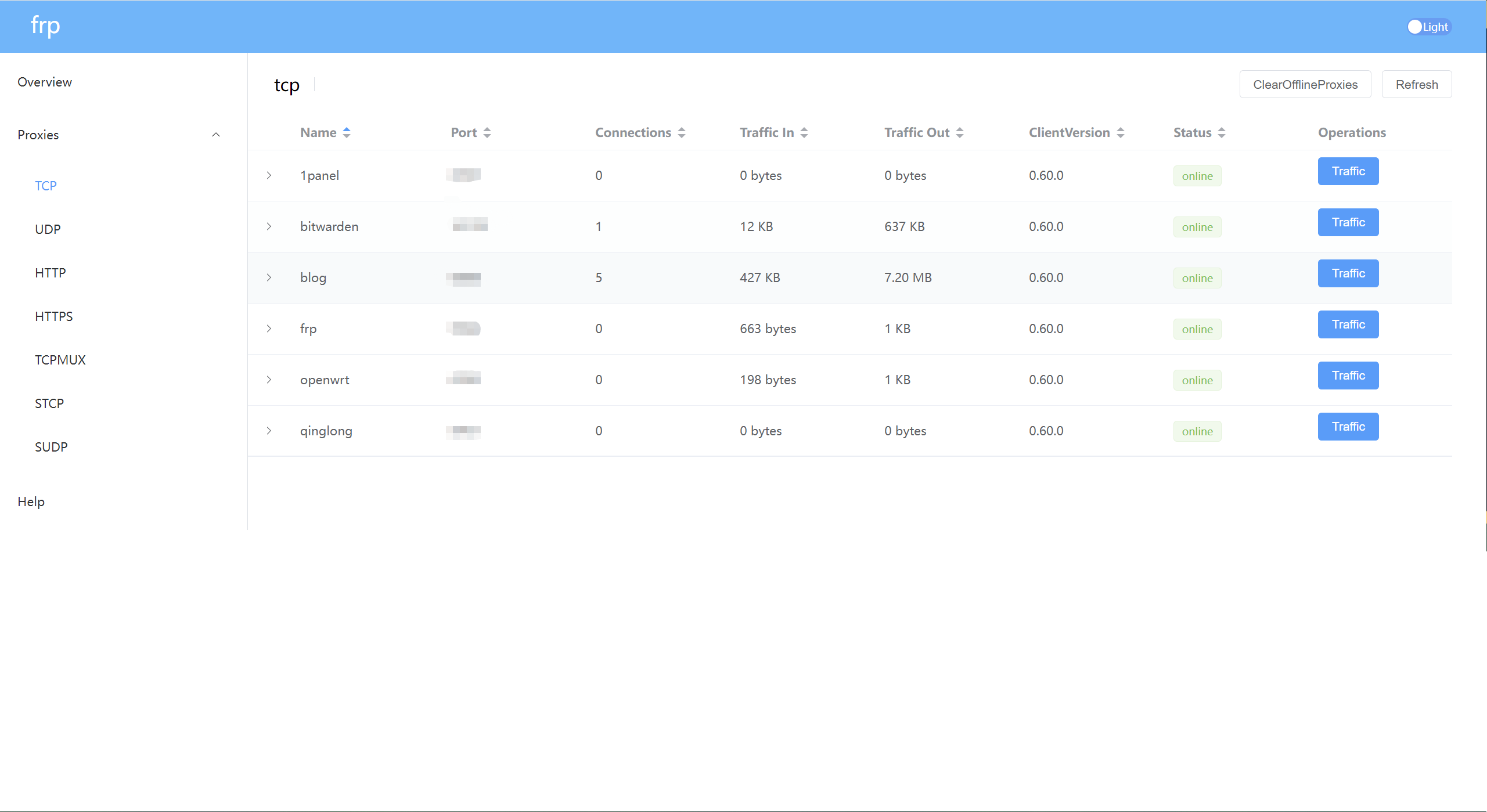This screenshot has height=812, width=1487.
Task: Sort by Traffic In sort arrows
Action: coord(804,133)
